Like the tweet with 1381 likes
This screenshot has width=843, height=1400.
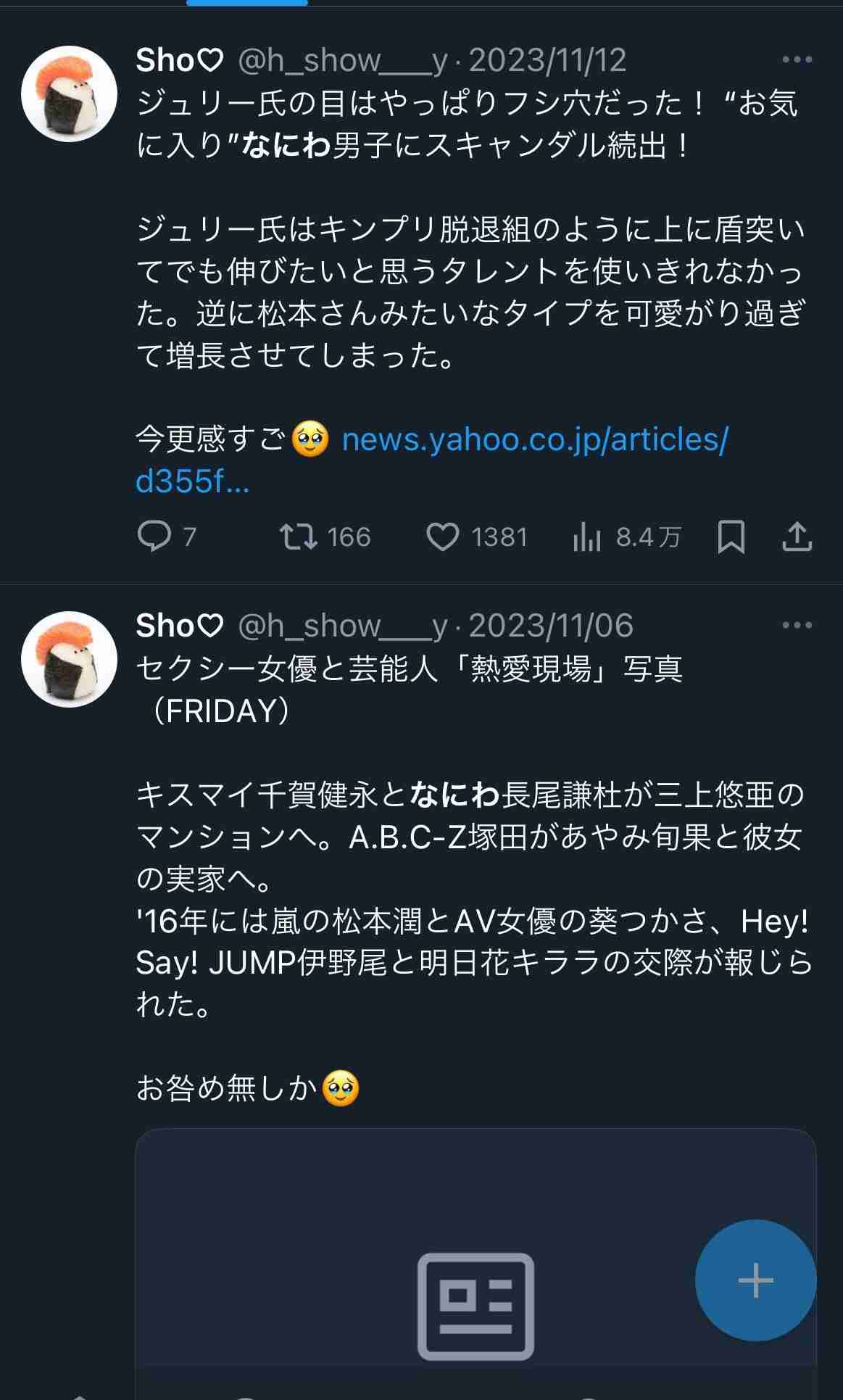442,537
